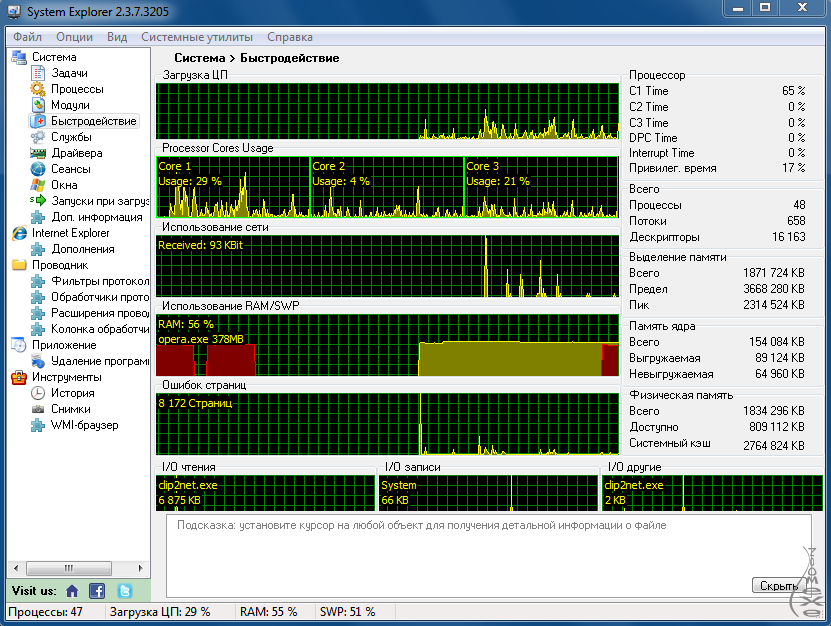Image resolution: width=831 pixels, height=626 pixels.
Task: Click RAM: 55 % in status bar
Action: point(268,612)
